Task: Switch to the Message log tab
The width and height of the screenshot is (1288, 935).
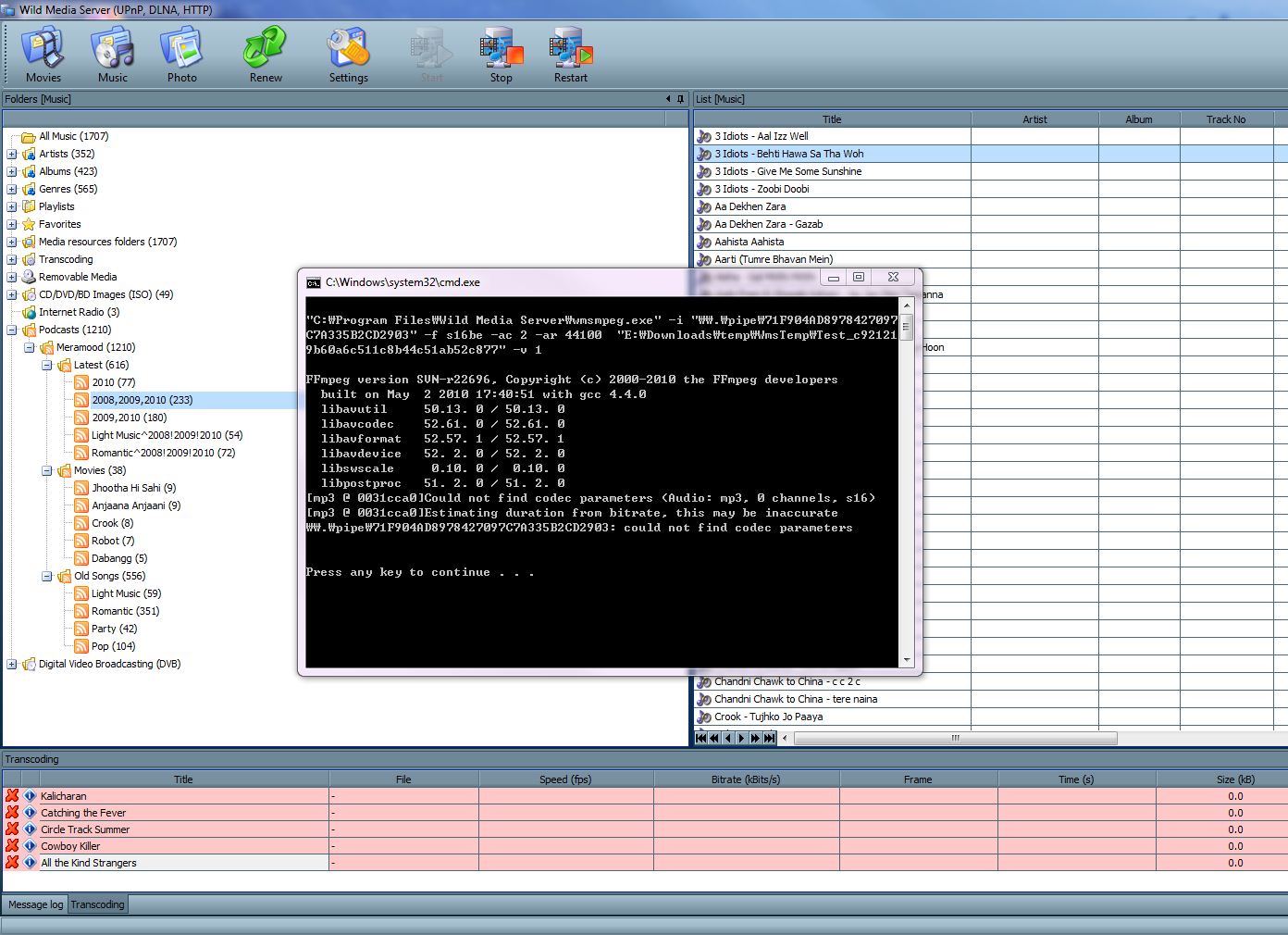Action: pyautogui.click(x=35, y=904)
